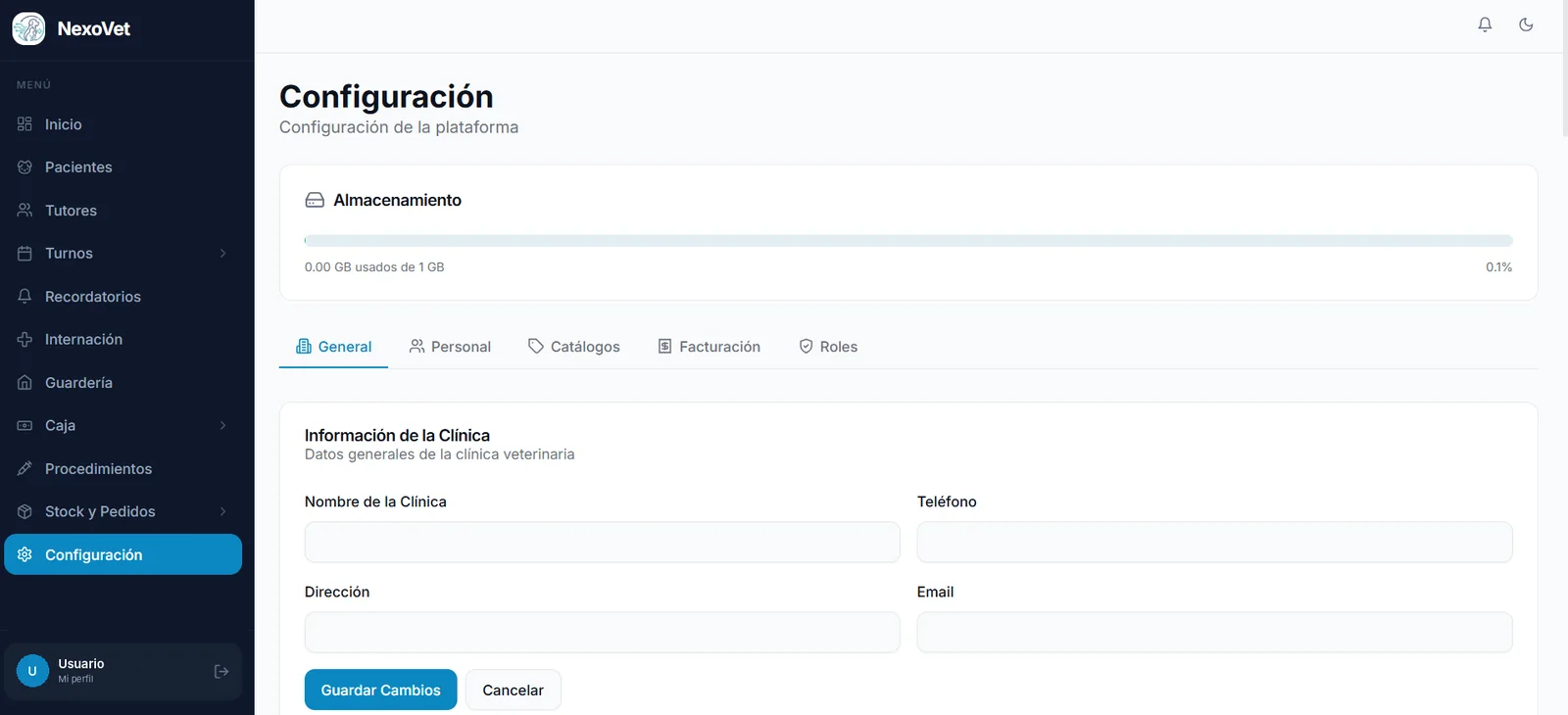Click '0.00 GB usados de 1 GB' text
This screenshot has height=715, width=1568.
coord(374,267)
